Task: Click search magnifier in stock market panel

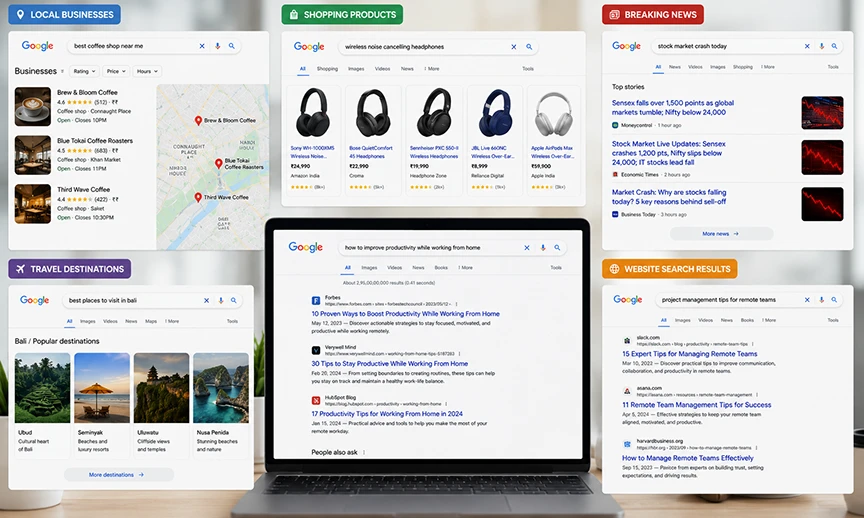Action: [x=834, y=46]
